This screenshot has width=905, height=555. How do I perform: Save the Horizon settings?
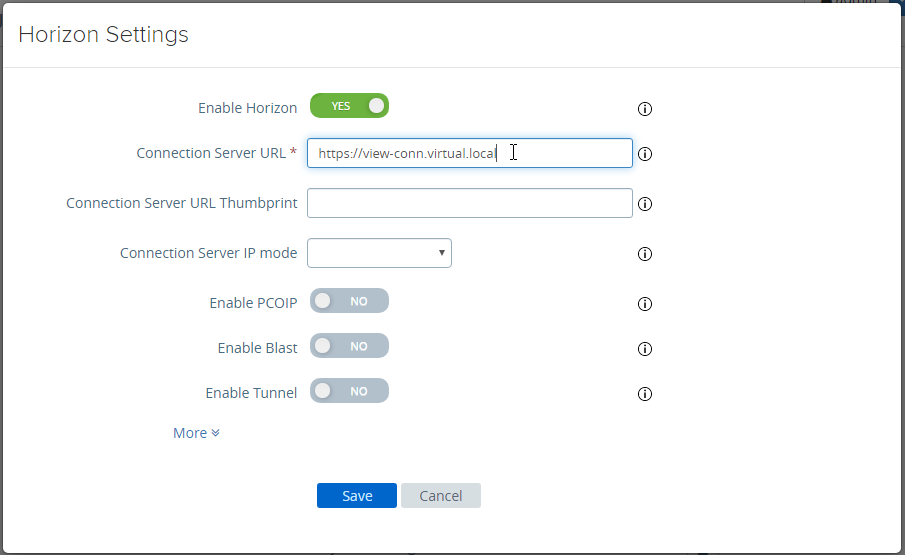[x=357, y=496]
